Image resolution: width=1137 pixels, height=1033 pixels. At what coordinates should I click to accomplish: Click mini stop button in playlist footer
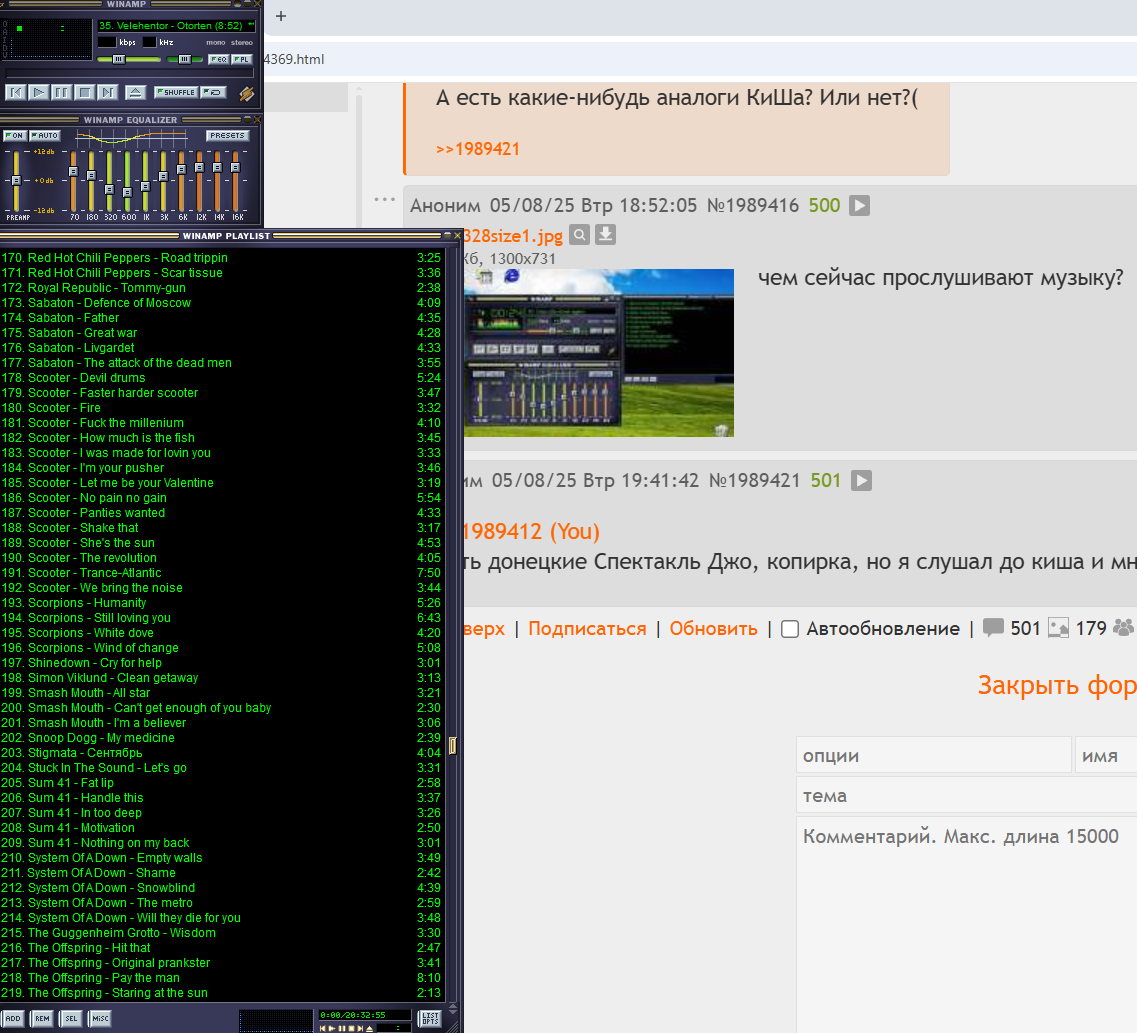point(351,1028)
